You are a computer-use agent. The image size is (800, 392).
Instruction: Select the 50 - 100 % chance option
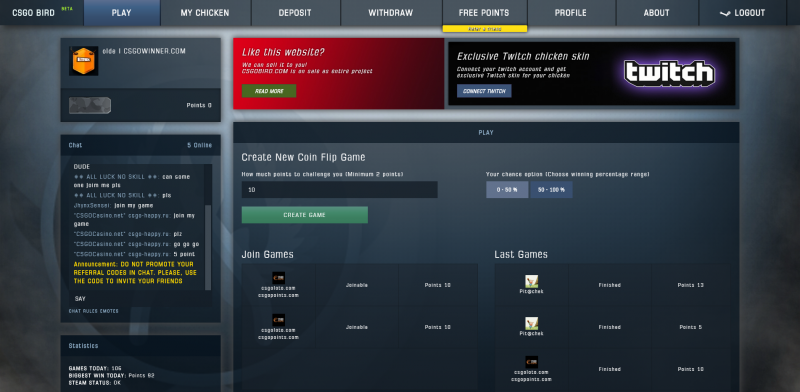click(x=551, y=189)
